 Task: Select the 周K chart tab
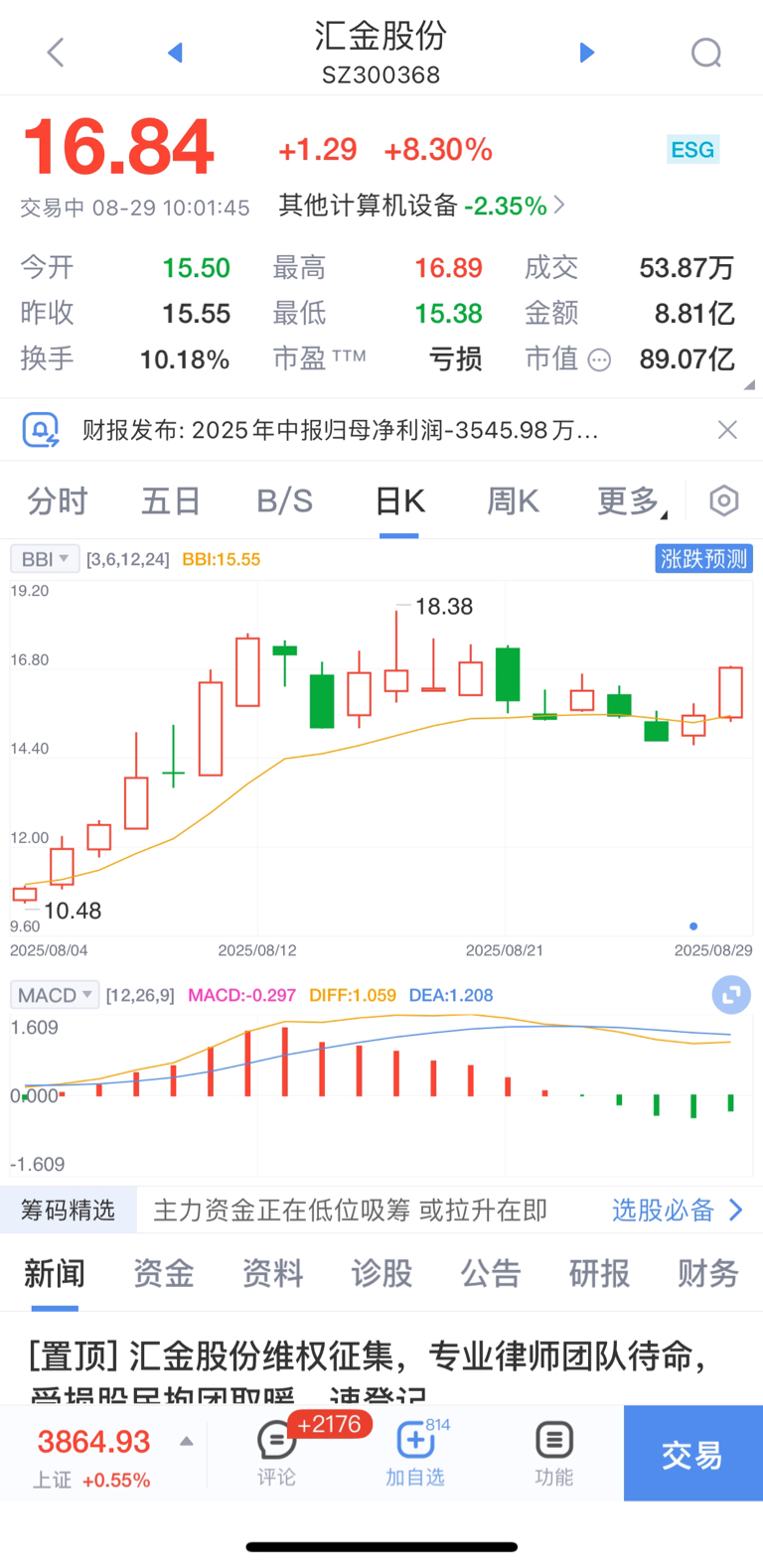(513, 501)
